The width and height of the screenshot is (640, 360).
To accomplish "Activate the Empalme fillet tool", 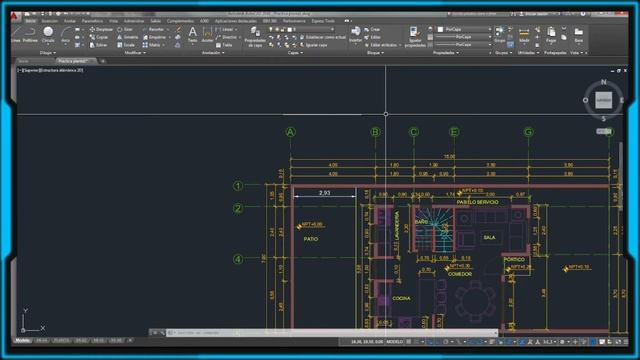I will tap(154, 37).
